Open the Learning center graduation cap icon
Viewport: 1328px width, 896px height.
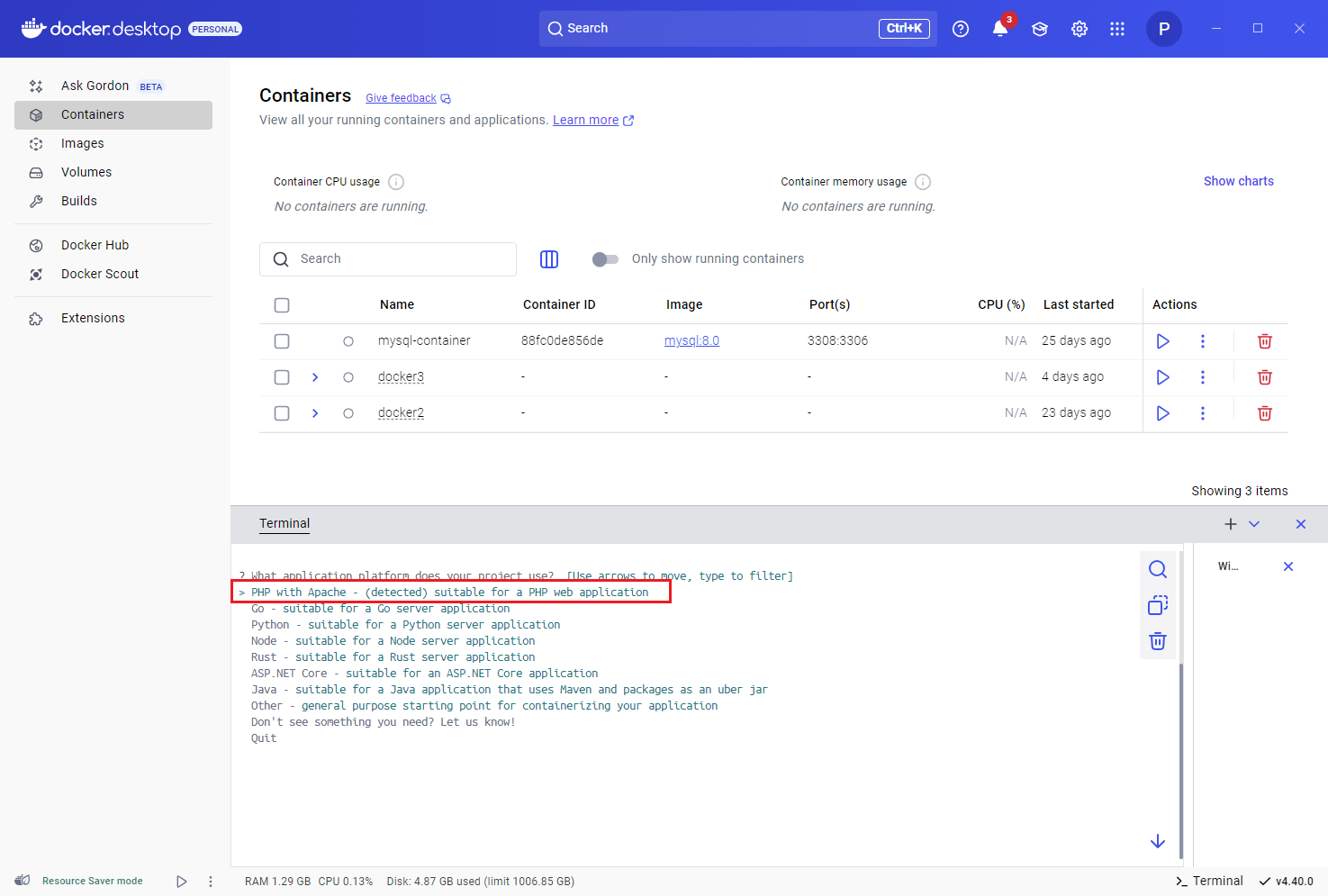[1040, 29]
